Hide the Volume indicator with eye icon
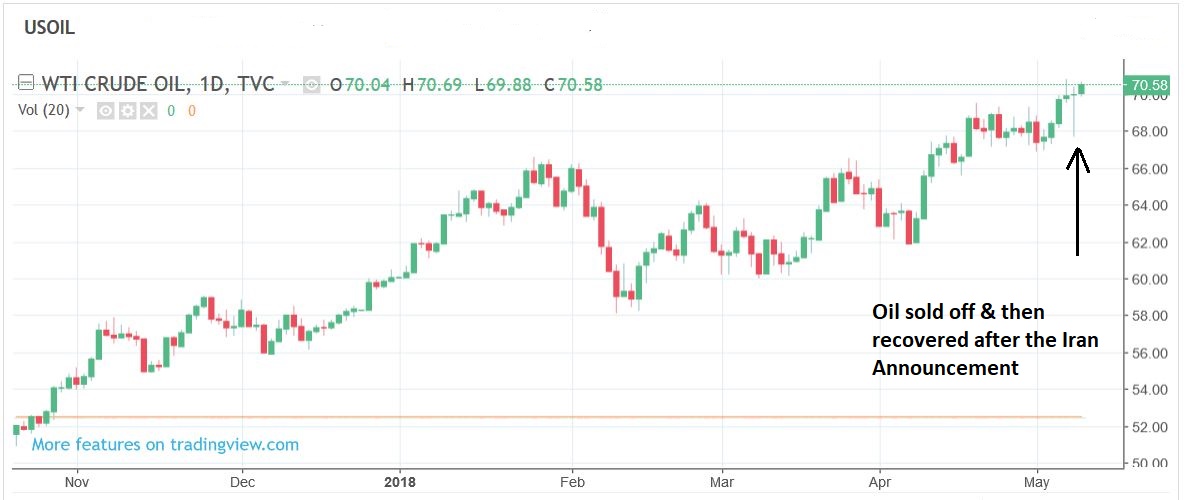This screenshot has width=1189, height=500. coord(105,110)
